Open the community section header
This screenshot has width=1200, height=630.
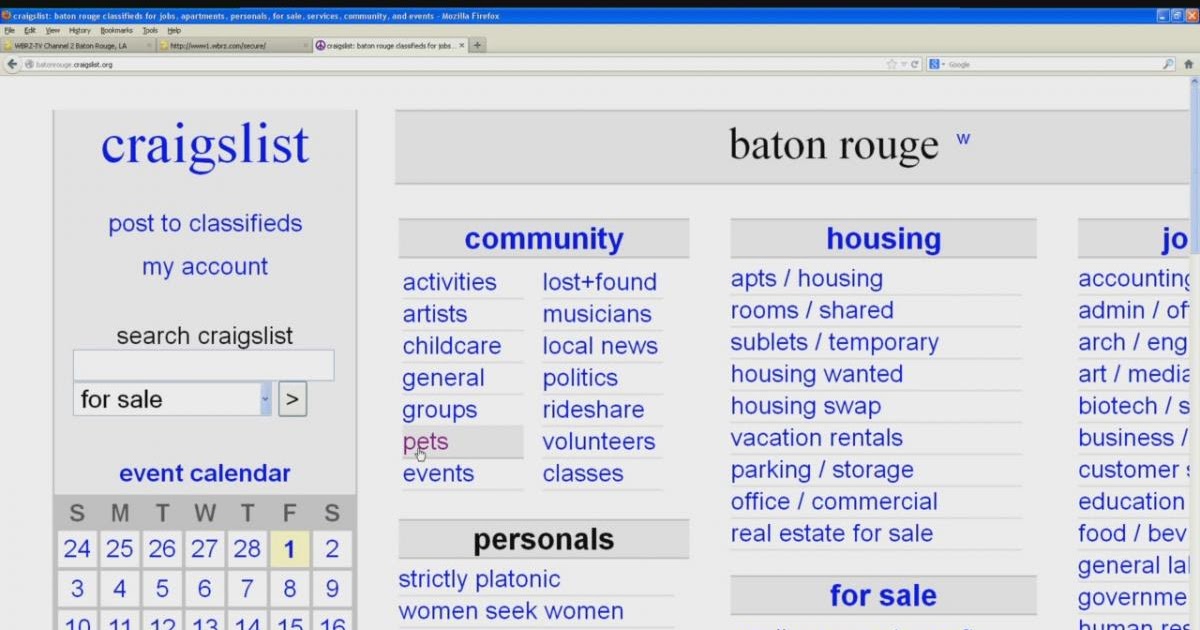coord(544,239)
